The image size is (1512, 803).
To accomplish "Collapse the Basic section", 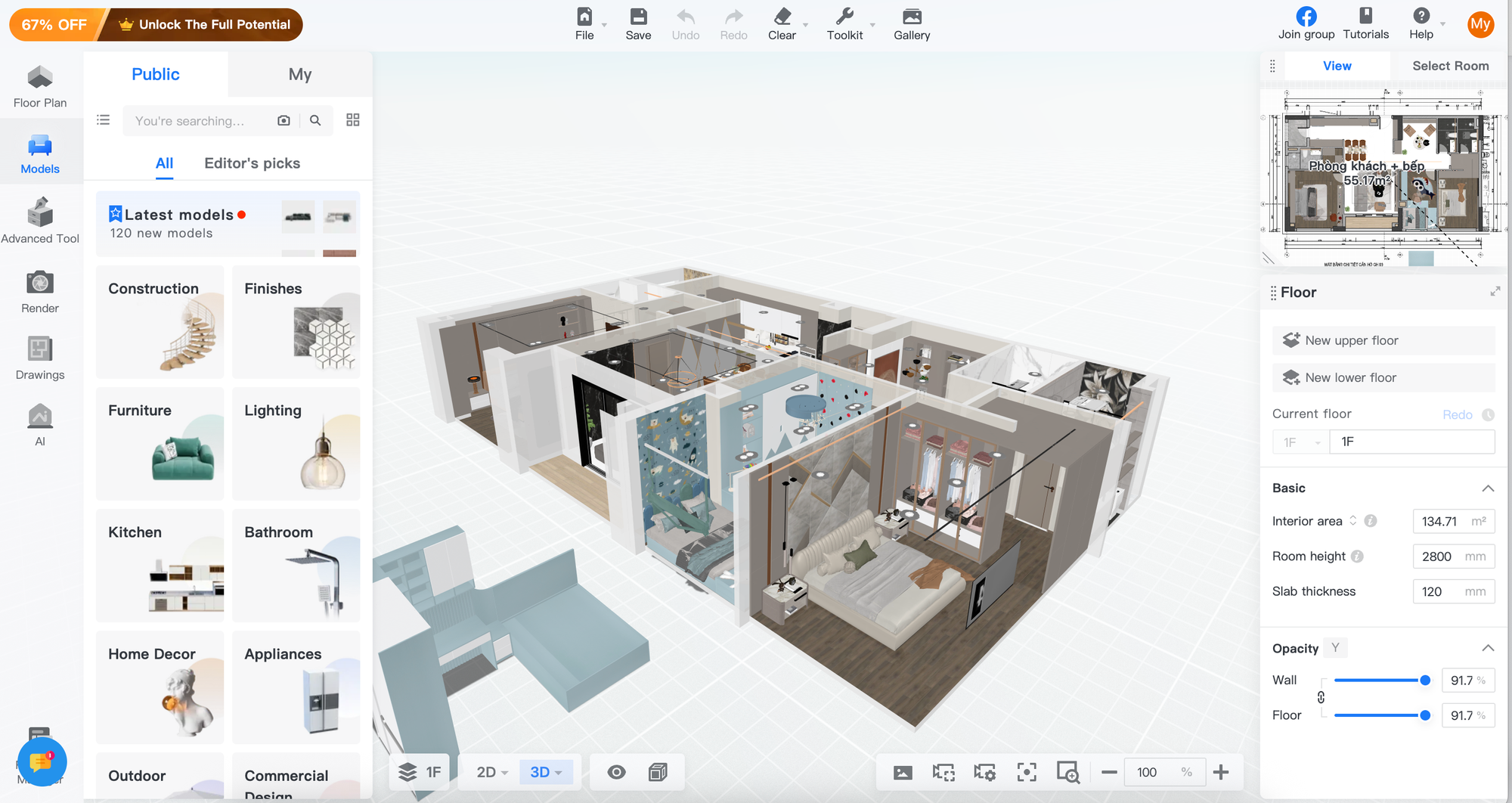I will (x=1488, y=488).
